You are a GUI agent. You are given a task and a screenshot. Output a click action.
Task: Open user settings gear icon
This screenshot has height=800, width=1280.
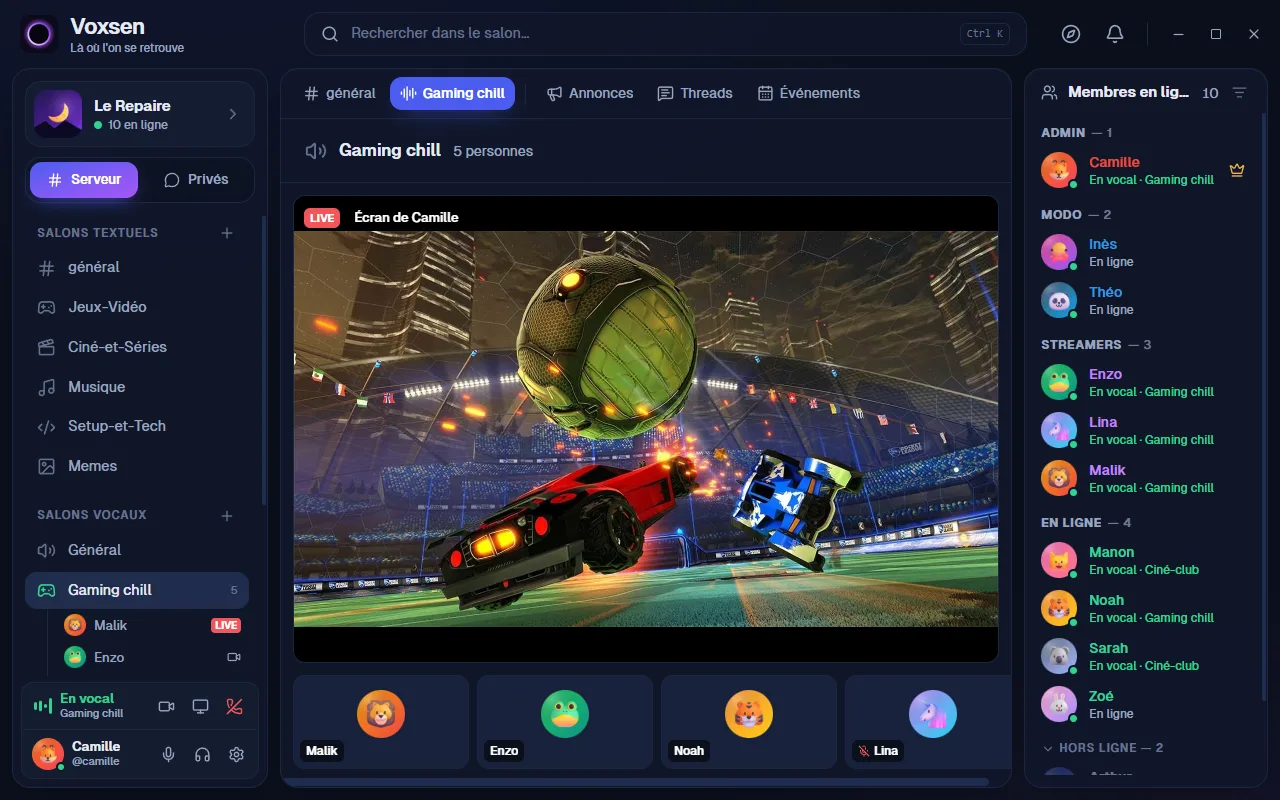pyautogui.click(x=236, y=755)
